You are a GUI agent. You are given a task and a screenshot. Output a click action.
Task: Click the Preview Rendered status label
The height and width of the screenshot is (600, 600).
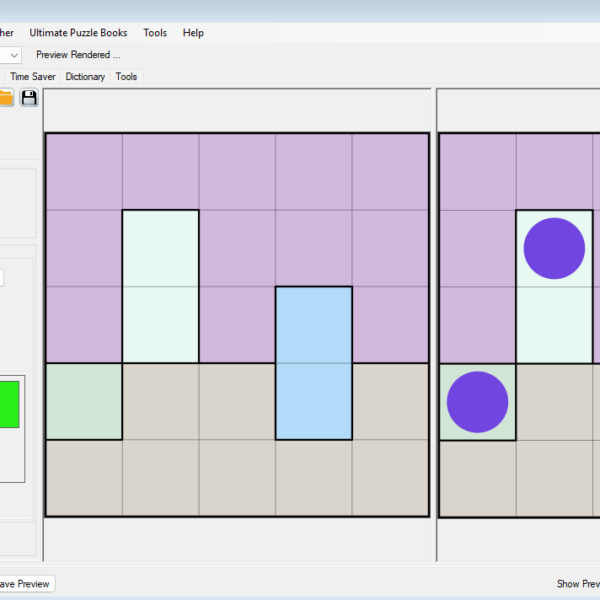tap(78, 55)
